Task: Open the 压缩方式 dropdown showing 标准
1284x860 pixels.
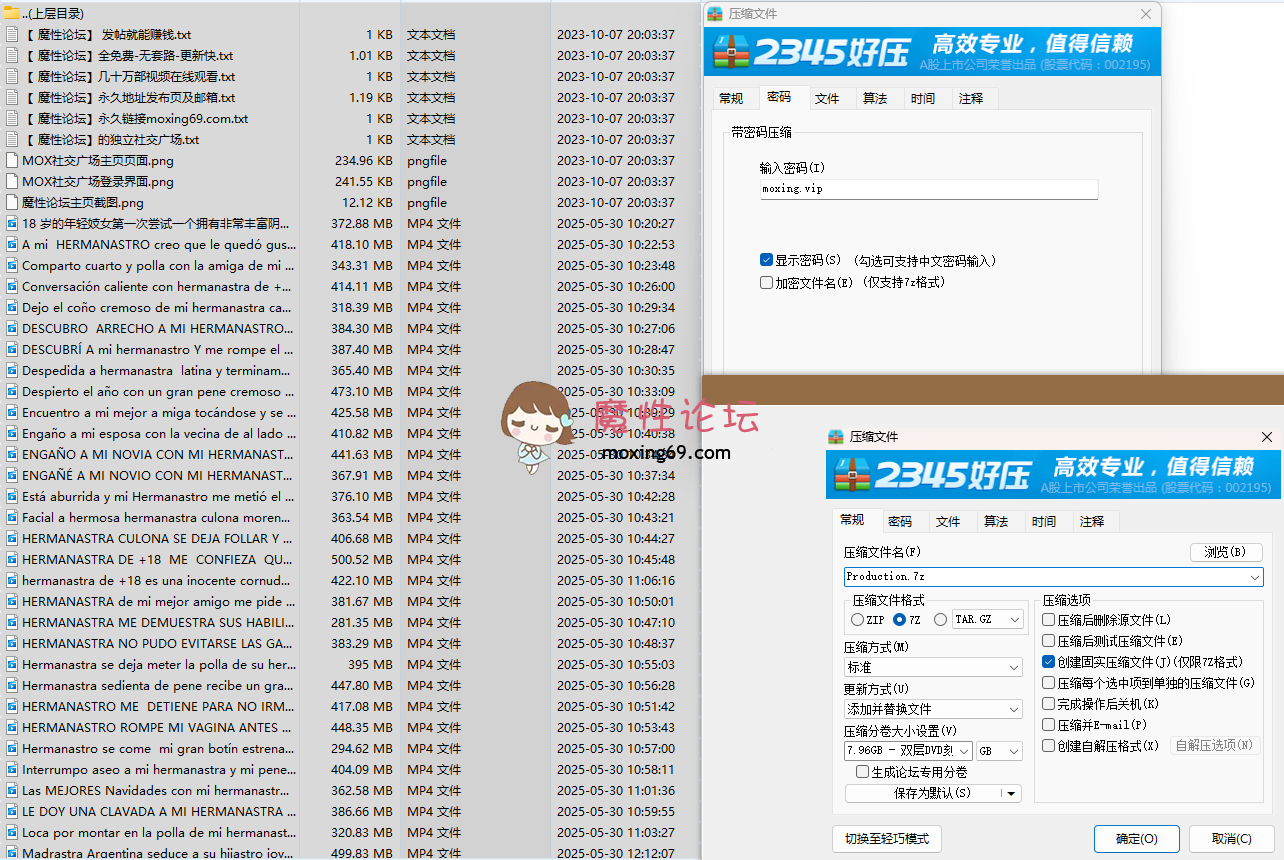Action: 932,667
